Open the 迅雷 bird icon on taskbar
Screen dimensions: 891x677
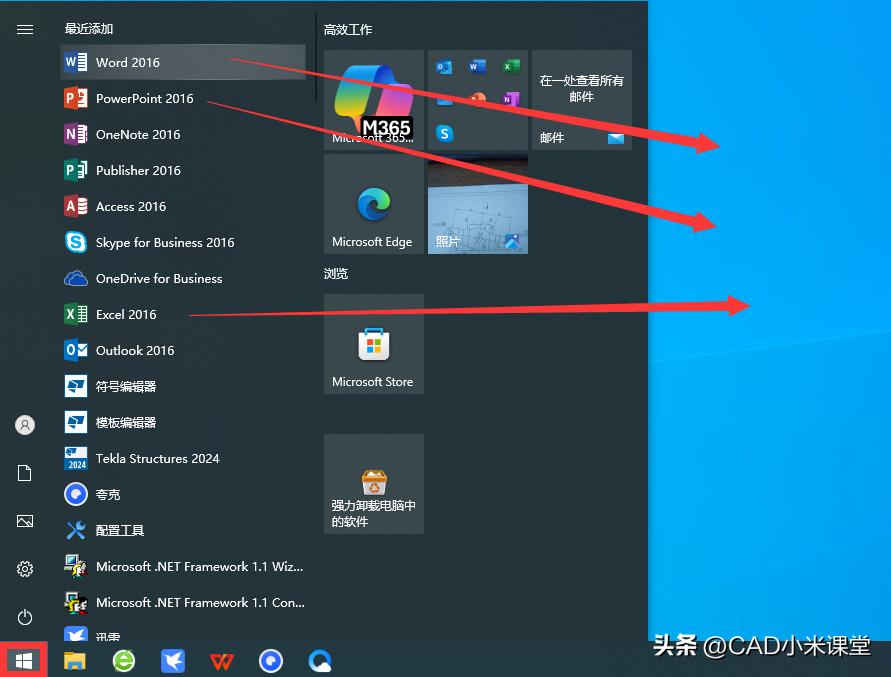point(173,661)
